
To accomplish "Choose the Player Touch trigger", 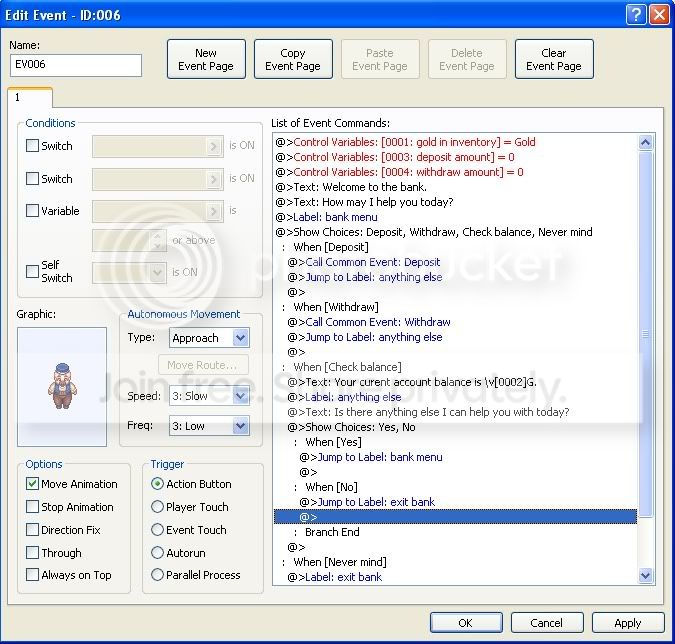I will [x=158, y=507].
